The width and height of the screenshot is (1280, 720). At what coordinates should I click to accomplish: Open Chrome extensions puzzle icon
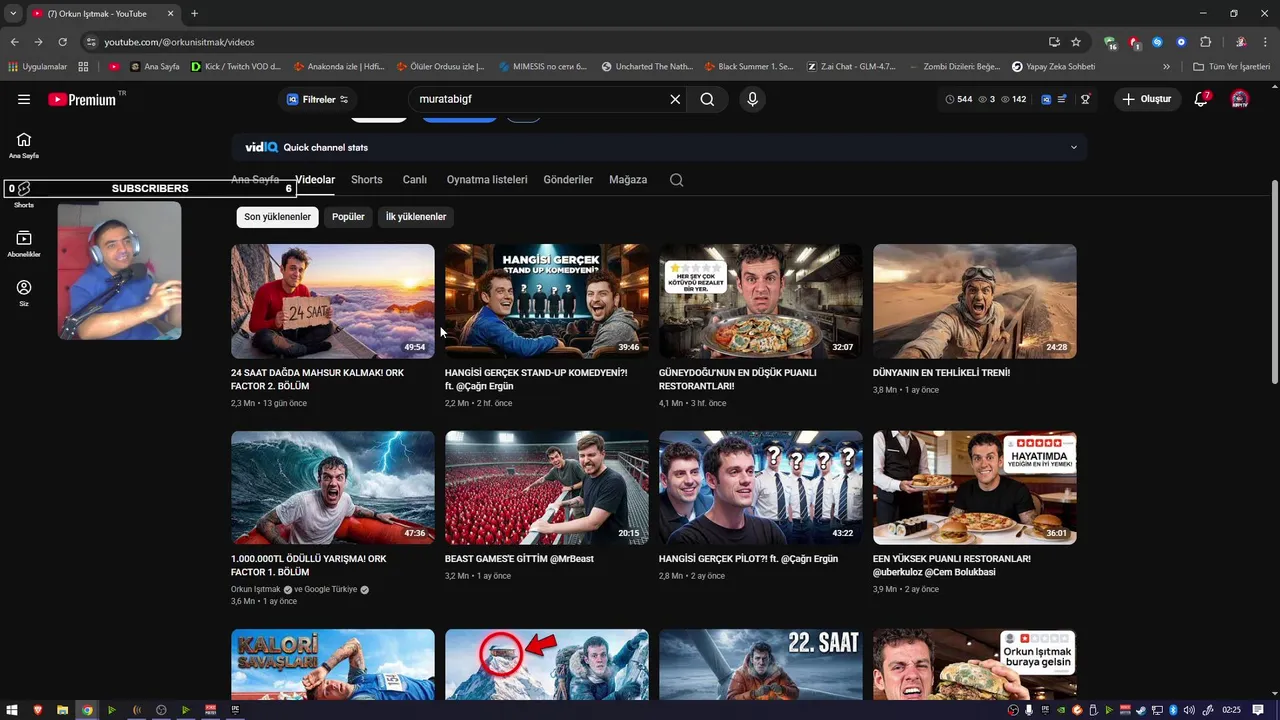[1205, 42]
